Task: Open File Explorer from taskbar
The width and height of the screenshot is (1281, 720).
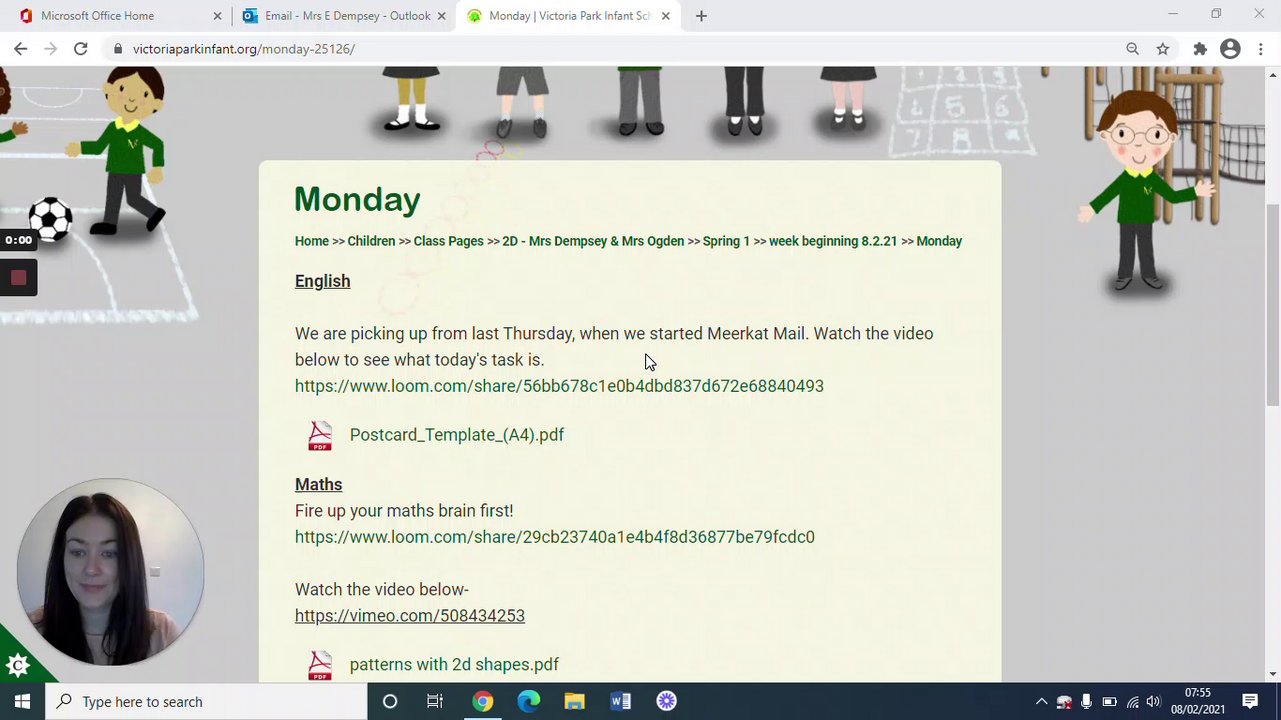Action: coord(574,702)
